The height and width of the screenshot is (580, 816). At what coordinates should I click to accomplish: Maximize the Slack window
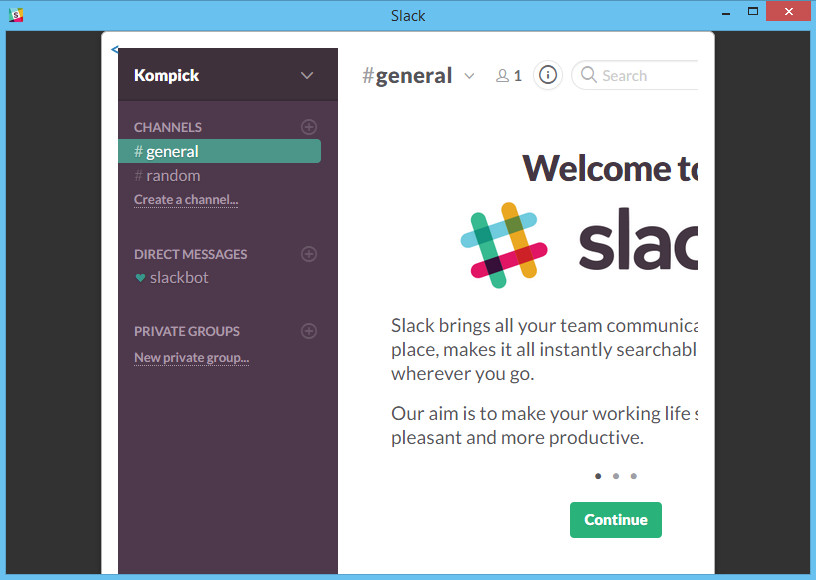[x=753, y=11]
